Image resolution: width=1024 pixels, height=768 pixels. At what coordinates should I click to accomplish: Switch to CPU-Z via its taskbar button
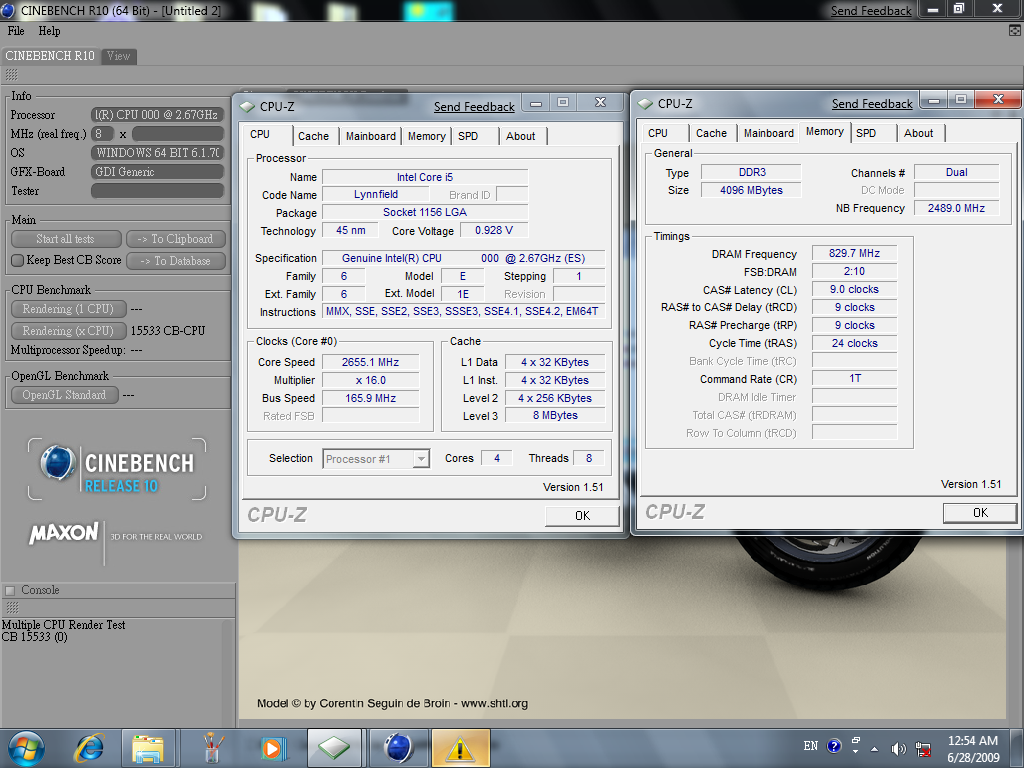(334, 748)
